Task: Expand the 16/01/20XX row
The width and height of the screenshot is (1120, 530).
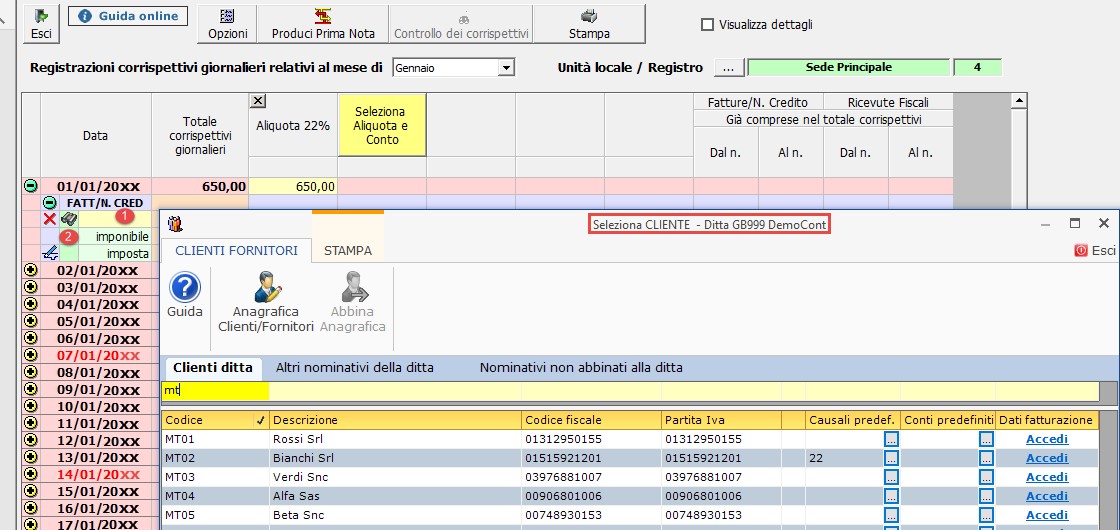Action: 31,508
